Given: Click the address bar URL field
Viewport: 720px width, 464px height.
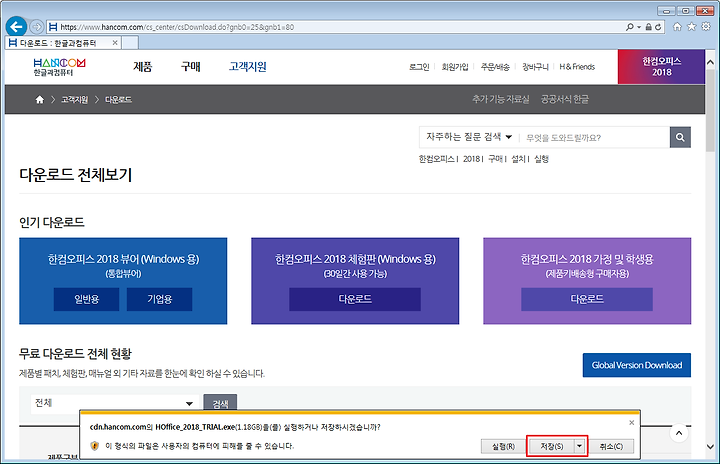Looking at the screenshot, I should pyautogui.click(x=335, y=27).
